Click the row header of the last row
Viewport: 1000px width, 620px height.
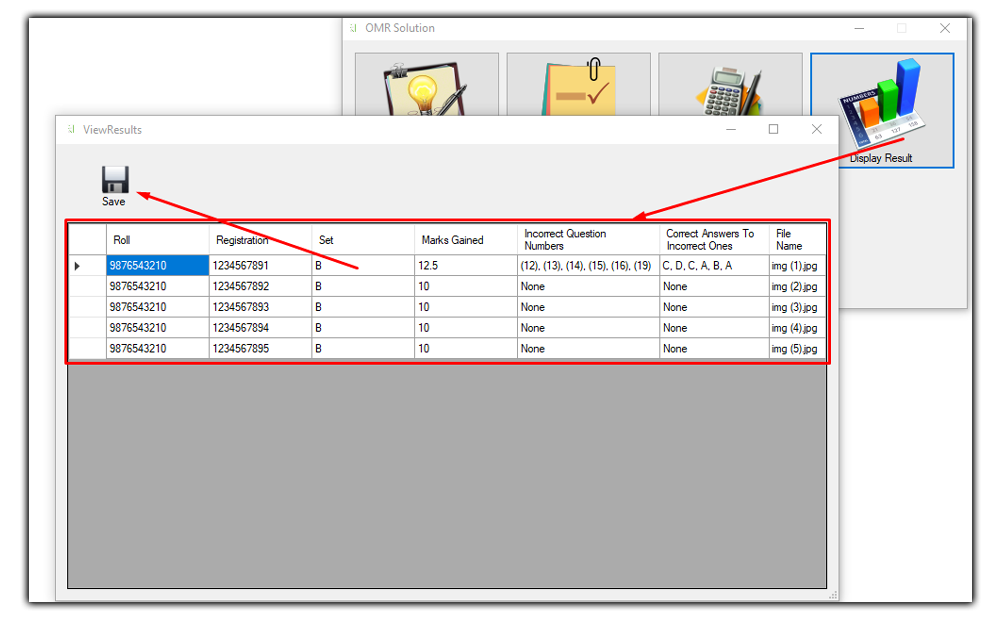tap(87, 349)
